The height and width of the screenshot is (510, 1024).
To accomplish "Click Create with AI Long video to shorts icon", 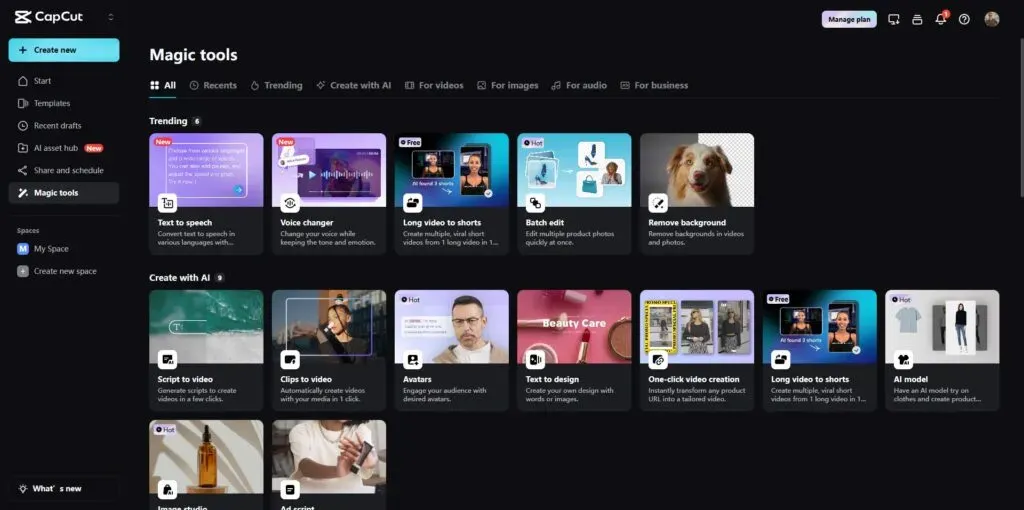I will click(781, 360).
